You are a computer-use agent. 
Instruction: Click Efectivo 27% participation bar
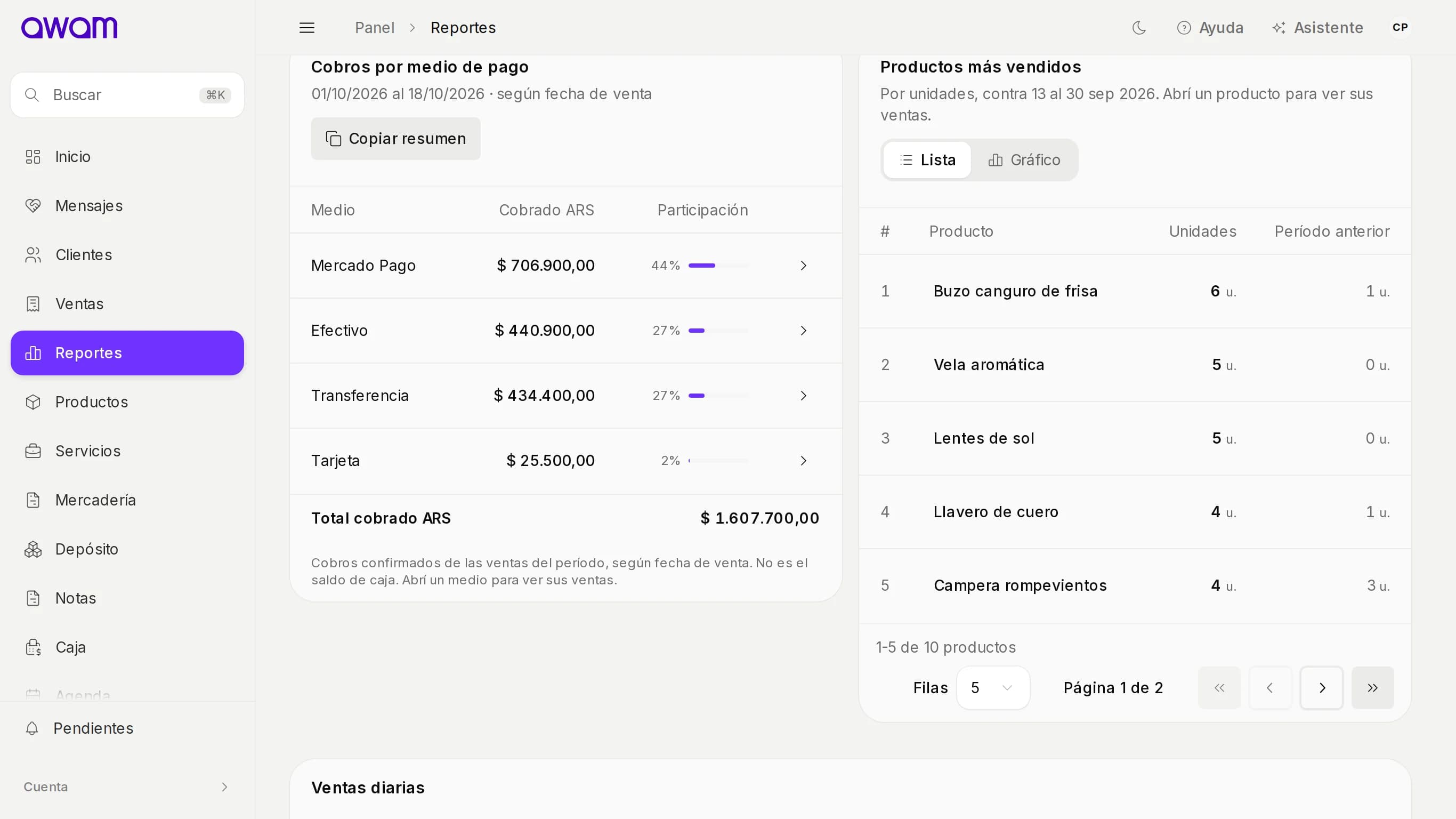[718, 330]
